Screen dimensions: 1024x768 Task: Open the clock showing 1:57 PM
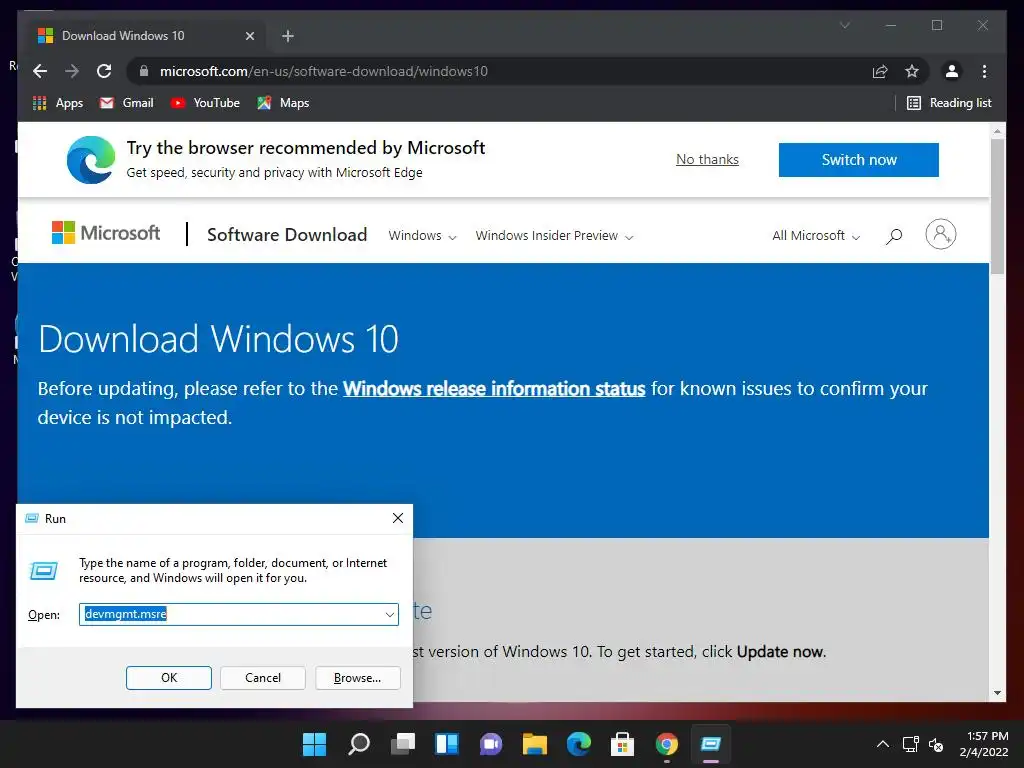[x=984, y=744]
